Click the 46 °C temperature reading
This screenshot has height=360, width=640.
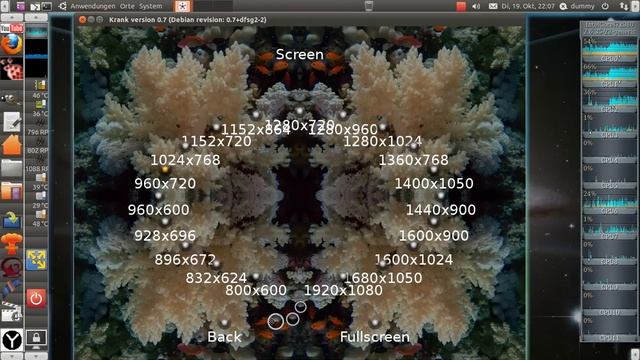pos(40,95)
